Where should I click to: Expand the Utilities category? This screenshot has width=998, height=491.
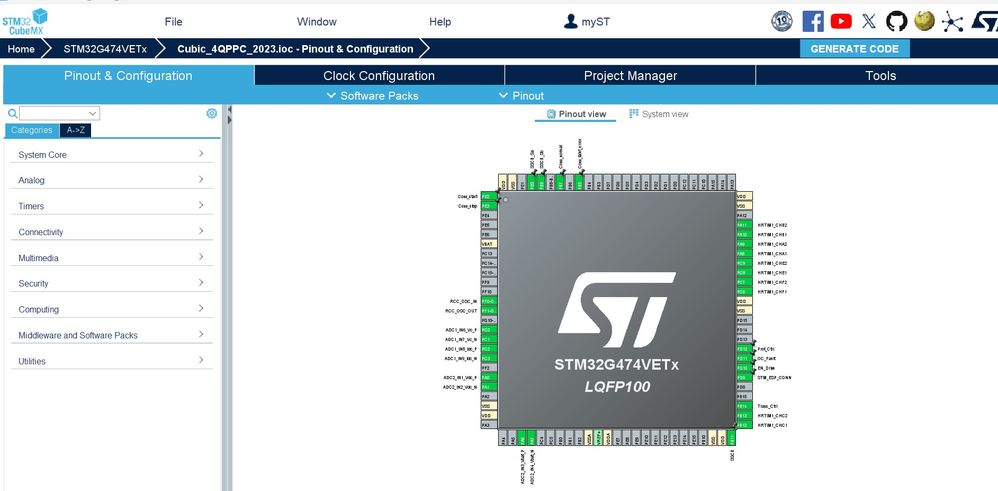coord(111,361)
